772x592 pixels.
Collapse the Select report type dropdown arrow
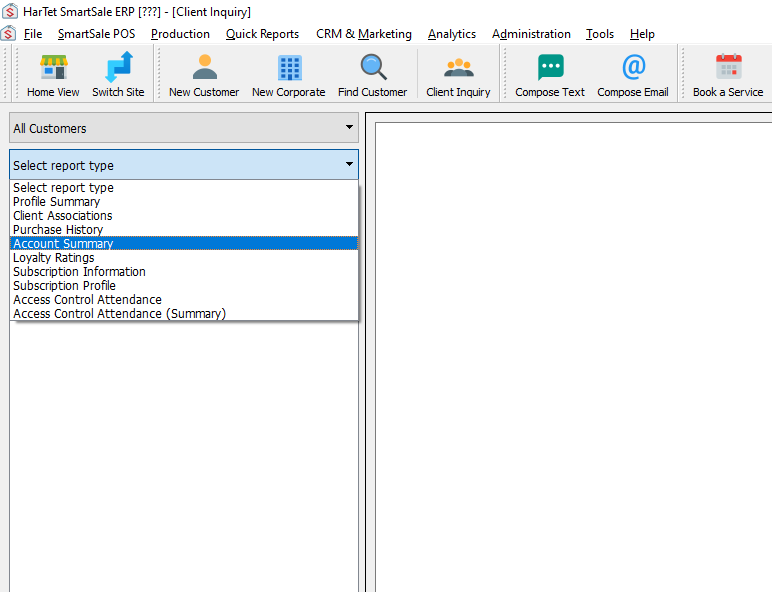349,165
